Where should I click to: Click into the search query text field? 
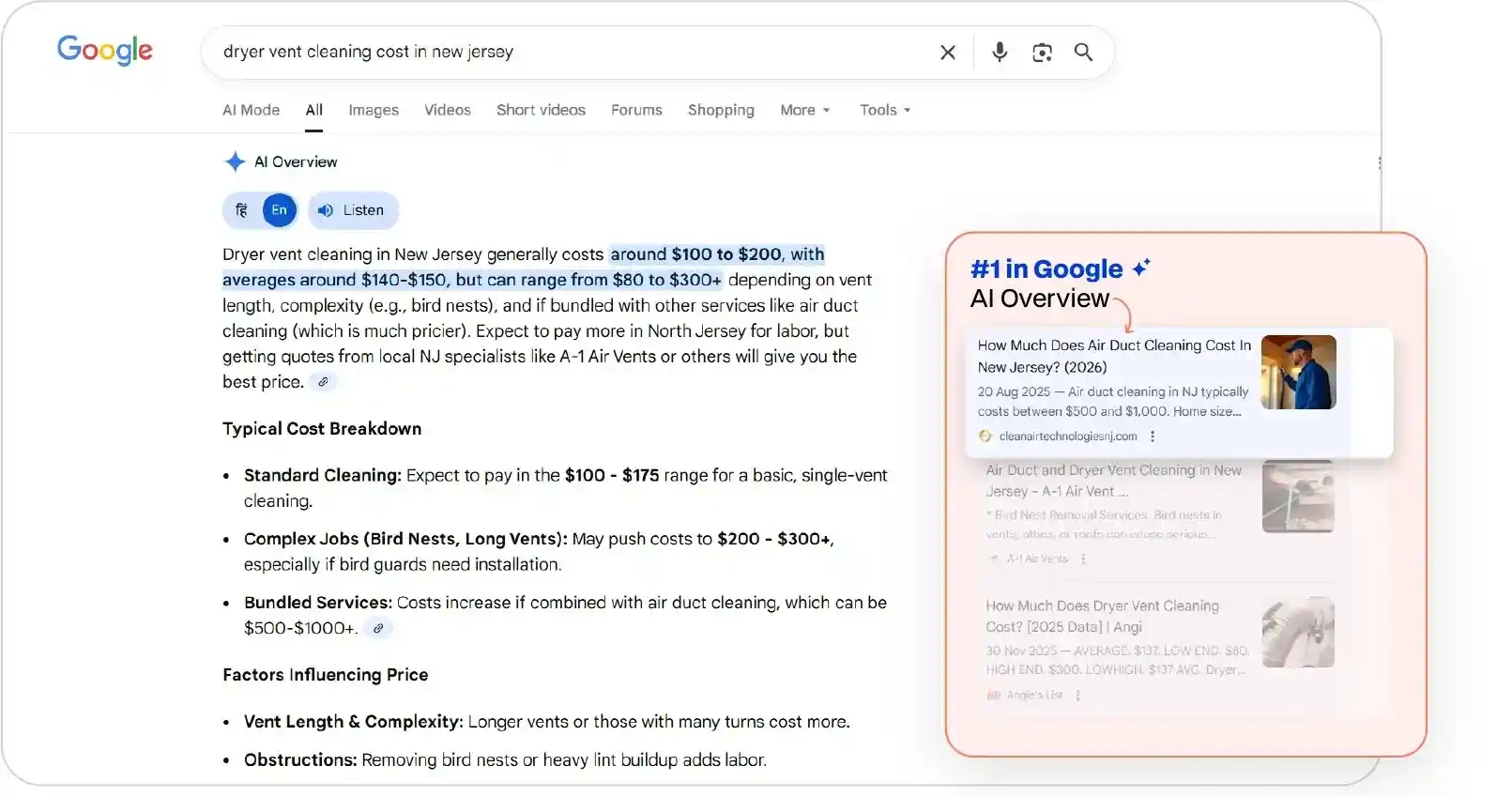563,53
